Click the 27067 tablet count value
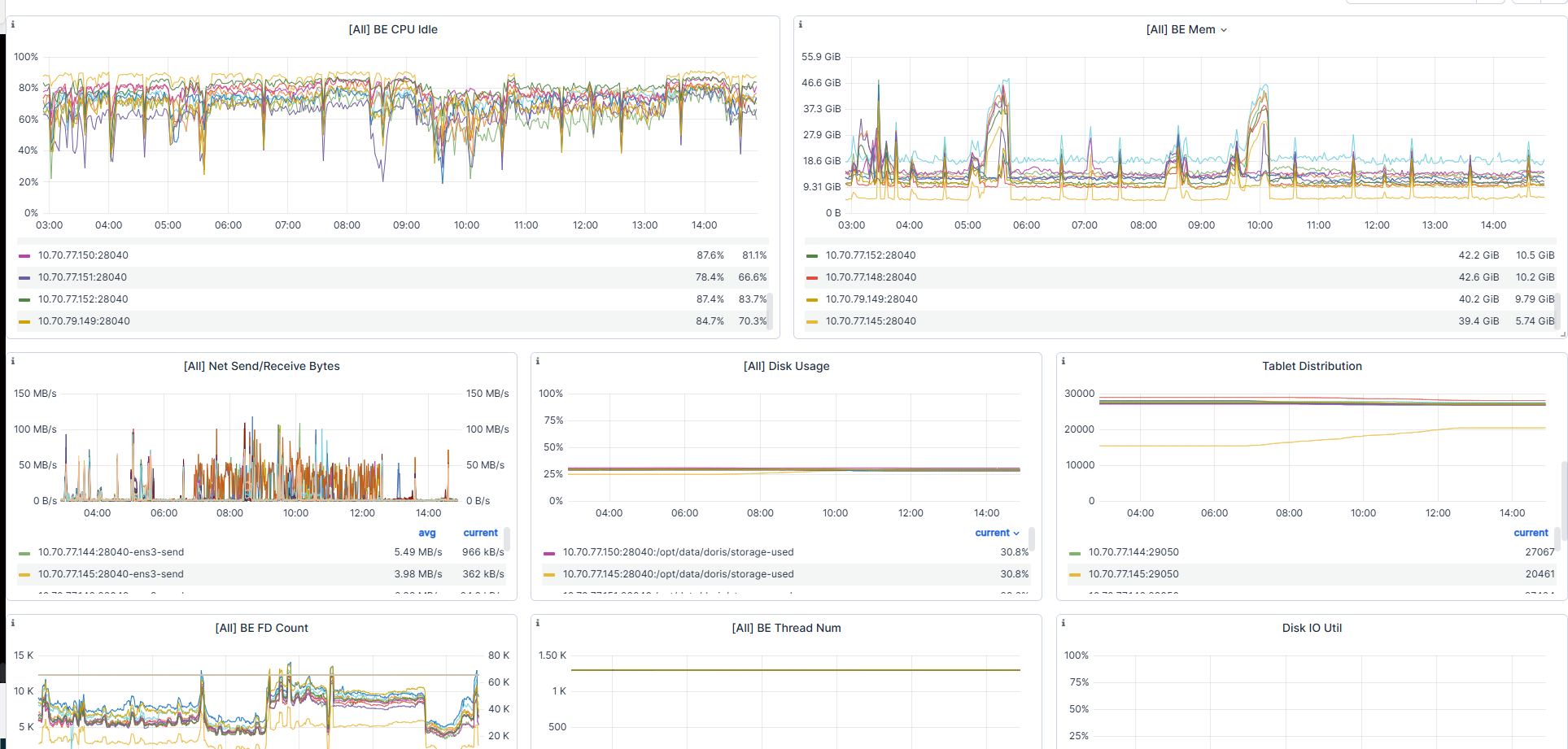The image size is (1568, 749). click(x=1540, y=552)
